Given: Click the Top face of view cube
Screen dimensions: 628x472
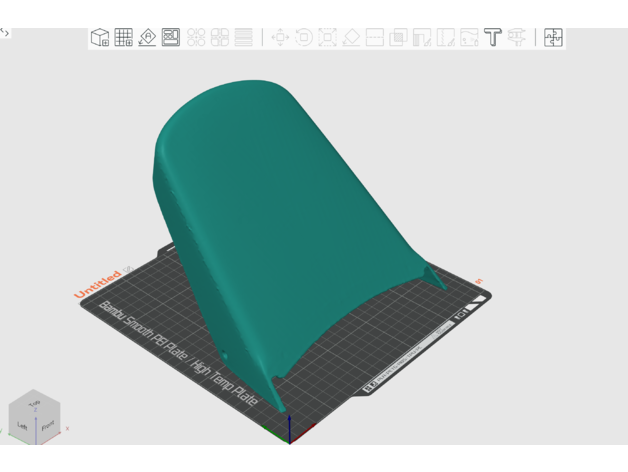Looking at the screenshot, I should [x=35, y=404].
